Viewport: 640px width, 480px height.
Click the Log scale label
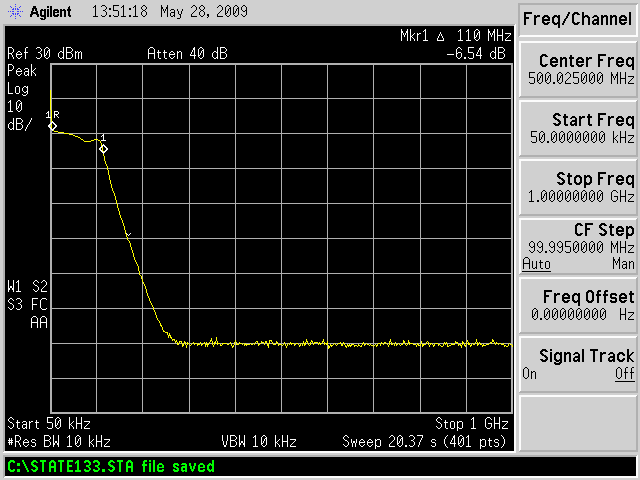point(18,89)
